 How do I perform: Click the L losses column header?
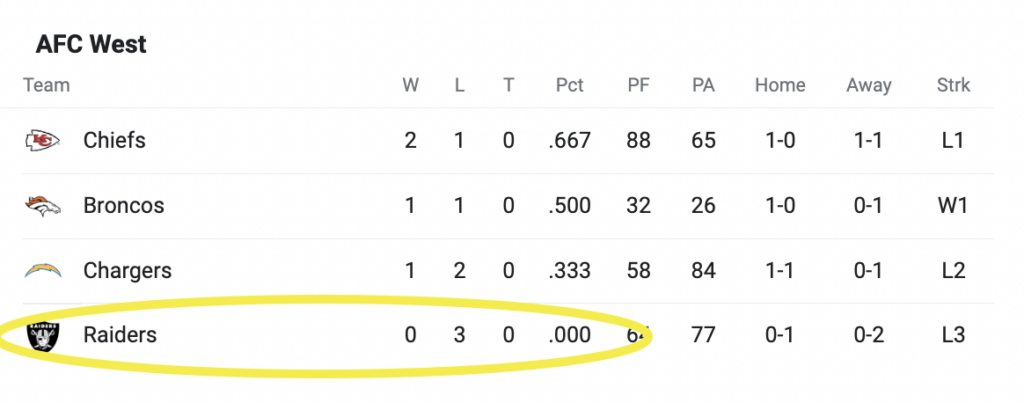460,86
